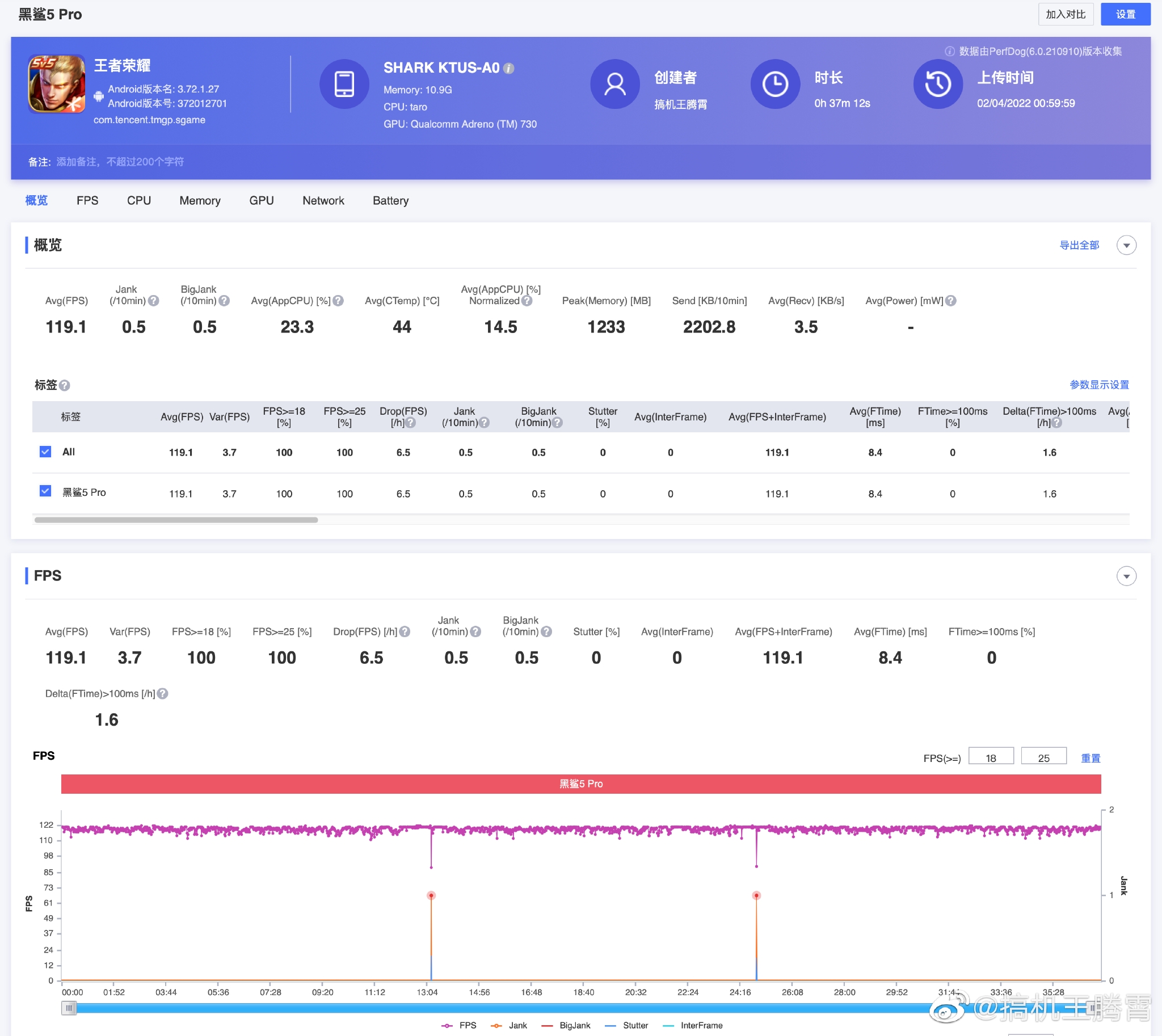Toggle the 黑鲨5 Pro row checkbox

[45, 491]
